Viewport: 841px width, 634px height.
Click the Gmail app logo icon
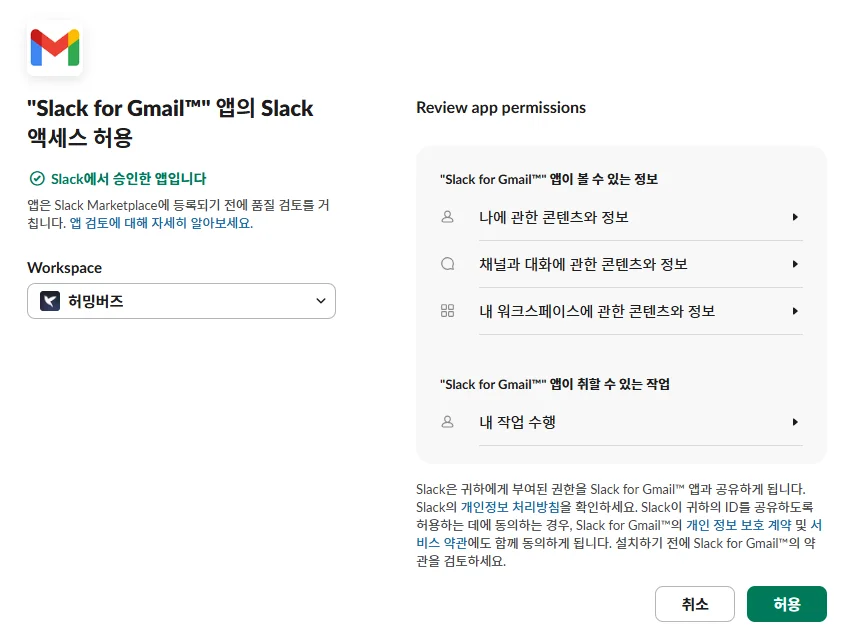pos(55,47)
